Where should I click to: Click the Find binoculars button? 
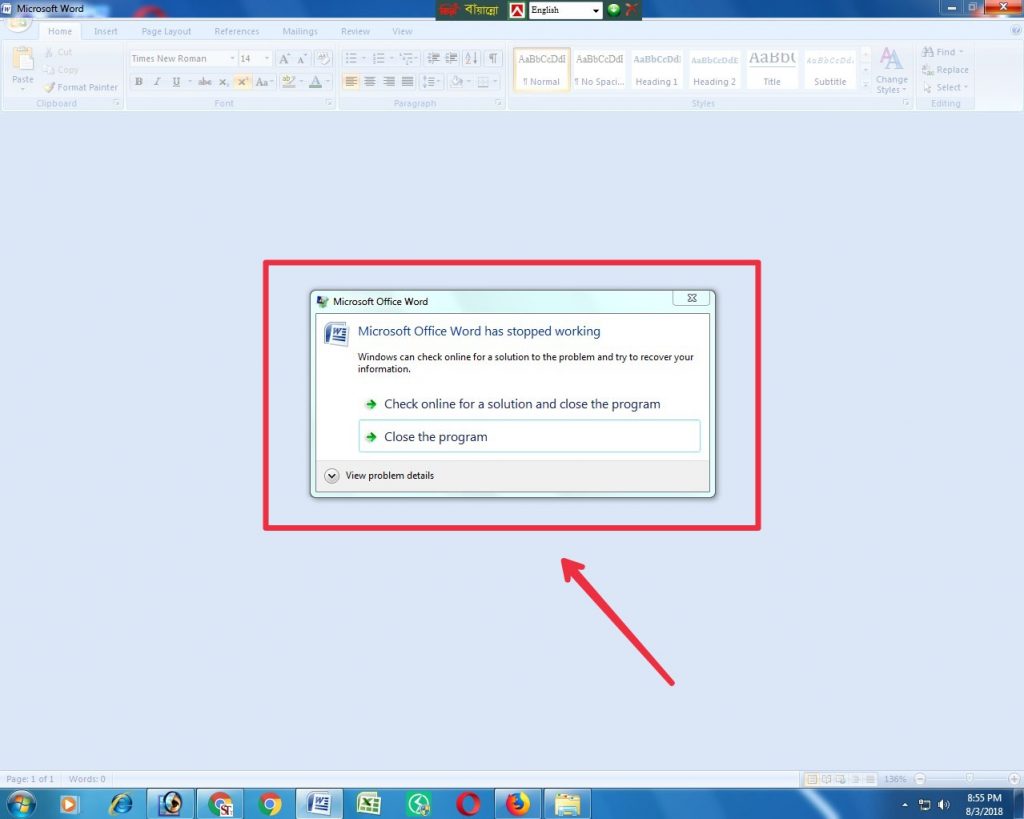coord(942,52)
